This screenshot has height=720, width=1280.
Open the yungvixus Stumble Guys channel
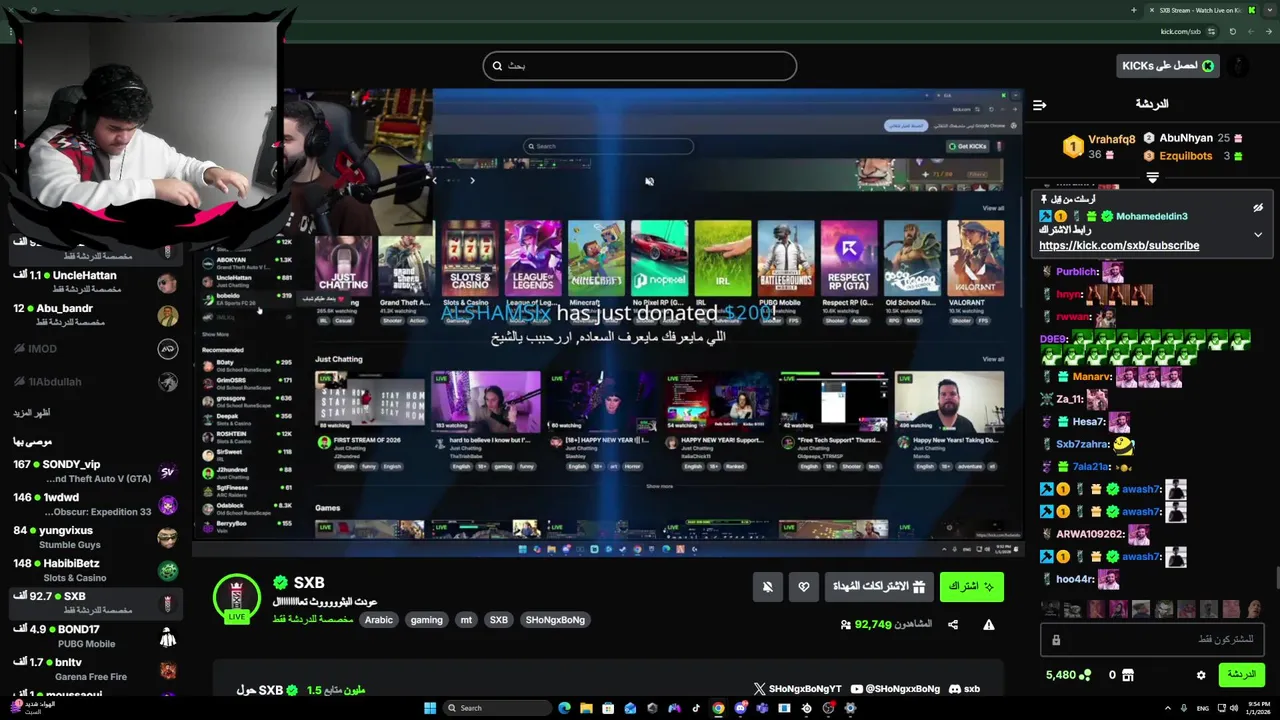click(x=95, y=537)
